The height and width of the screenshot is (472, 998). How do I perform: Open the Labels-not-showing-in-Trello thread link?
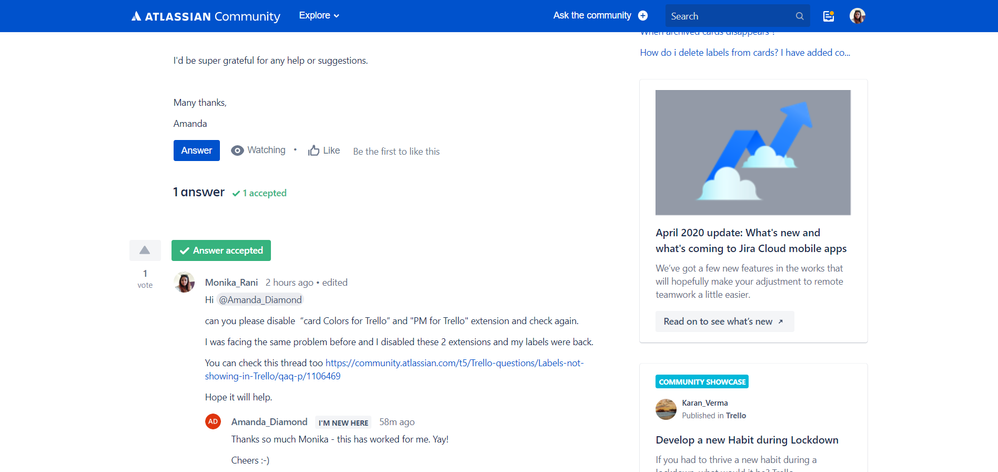[394, 370]
